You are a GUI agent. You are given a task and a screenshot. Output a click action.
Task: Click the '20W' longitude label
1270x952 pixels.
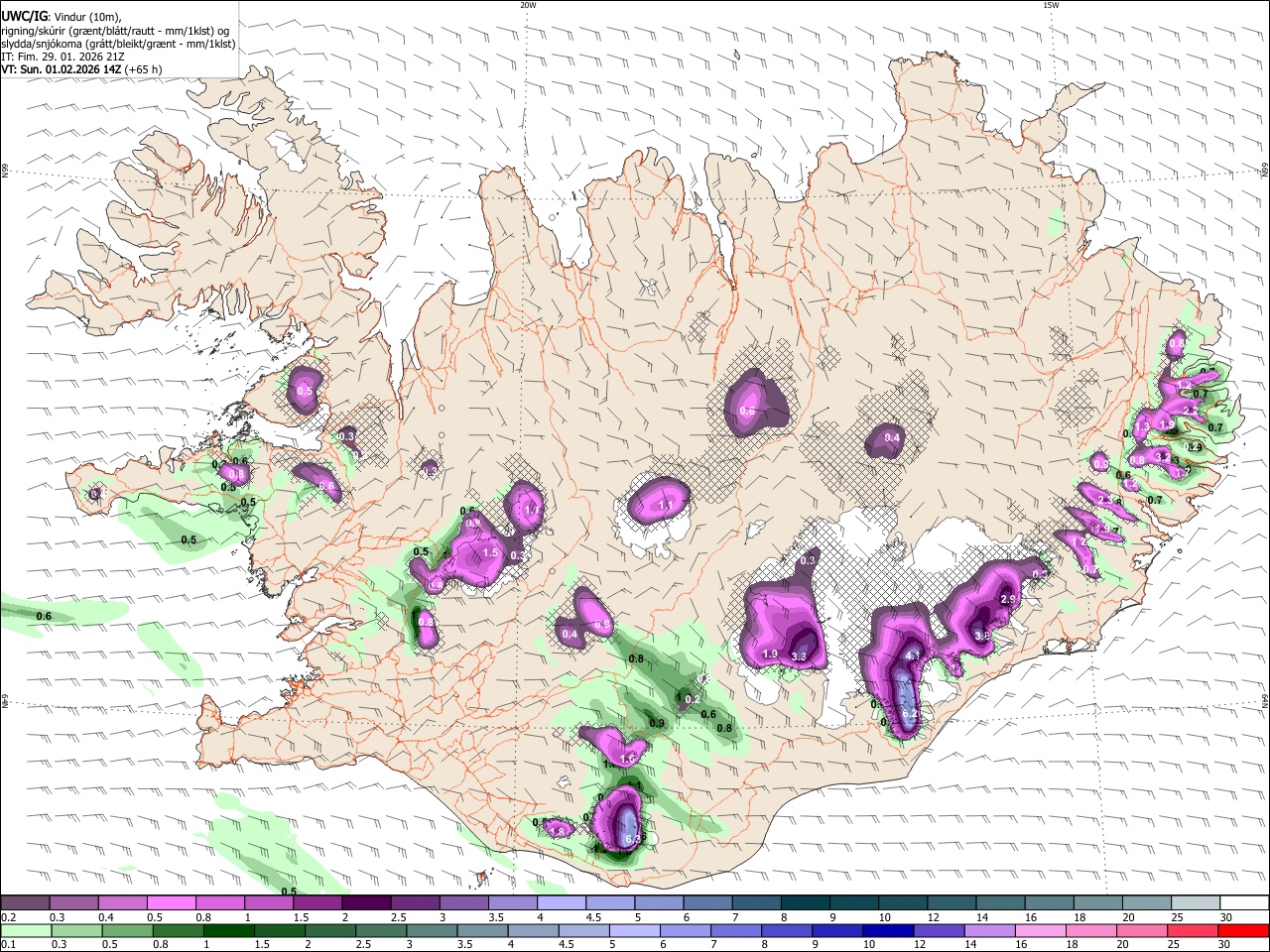[x=528, y=5]
